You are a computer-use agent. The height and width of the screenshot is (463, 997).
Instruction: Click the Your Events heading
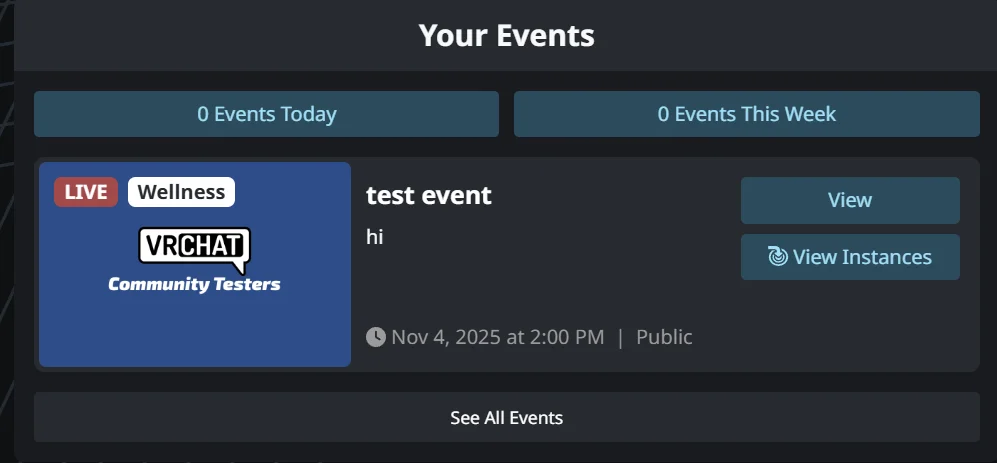506,36
